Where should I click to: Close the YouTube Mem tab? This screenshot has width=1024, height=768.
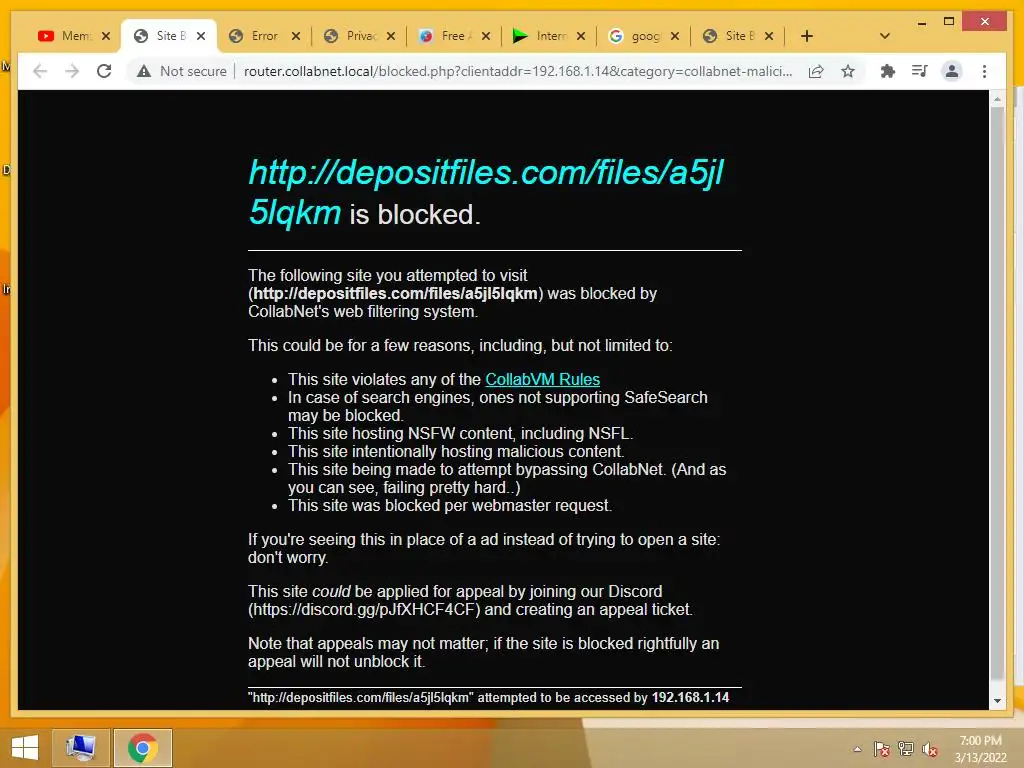point(106,36)
